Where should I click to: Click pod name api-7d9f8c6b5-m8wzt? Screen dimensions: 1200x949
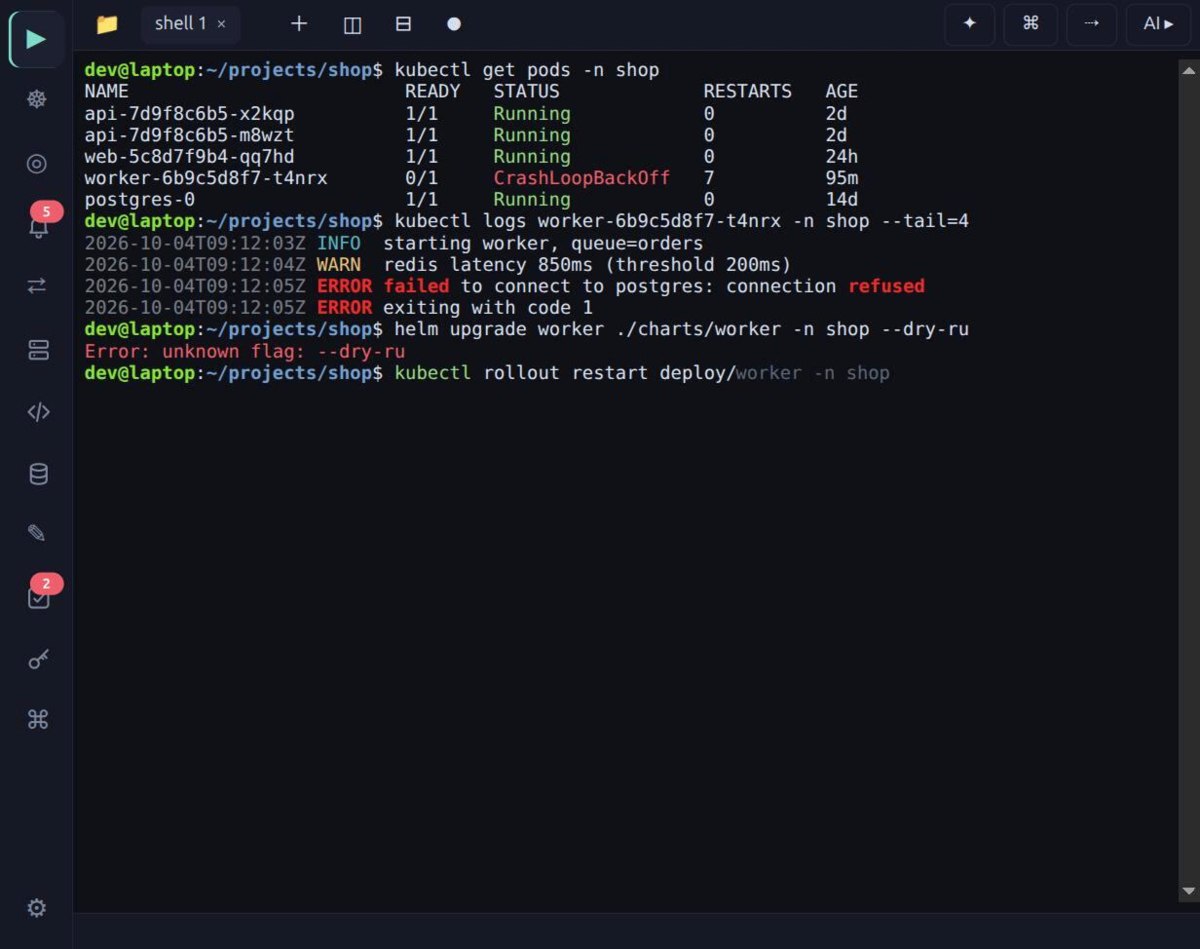pyautogui.click(x=190, y=135)
